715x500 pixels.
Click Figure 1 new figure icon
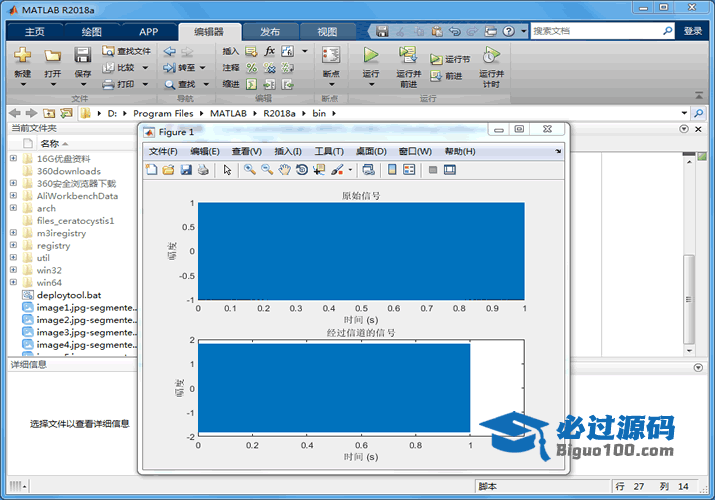point(151,170)
